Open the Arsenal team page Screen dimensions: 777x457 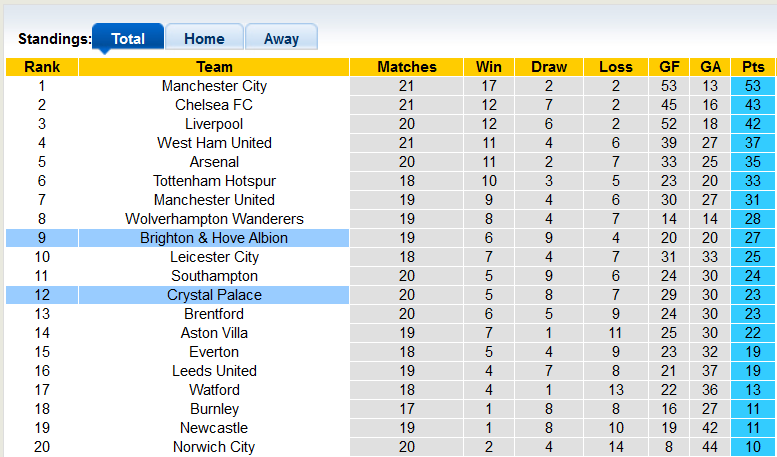(x=214, y=162)
